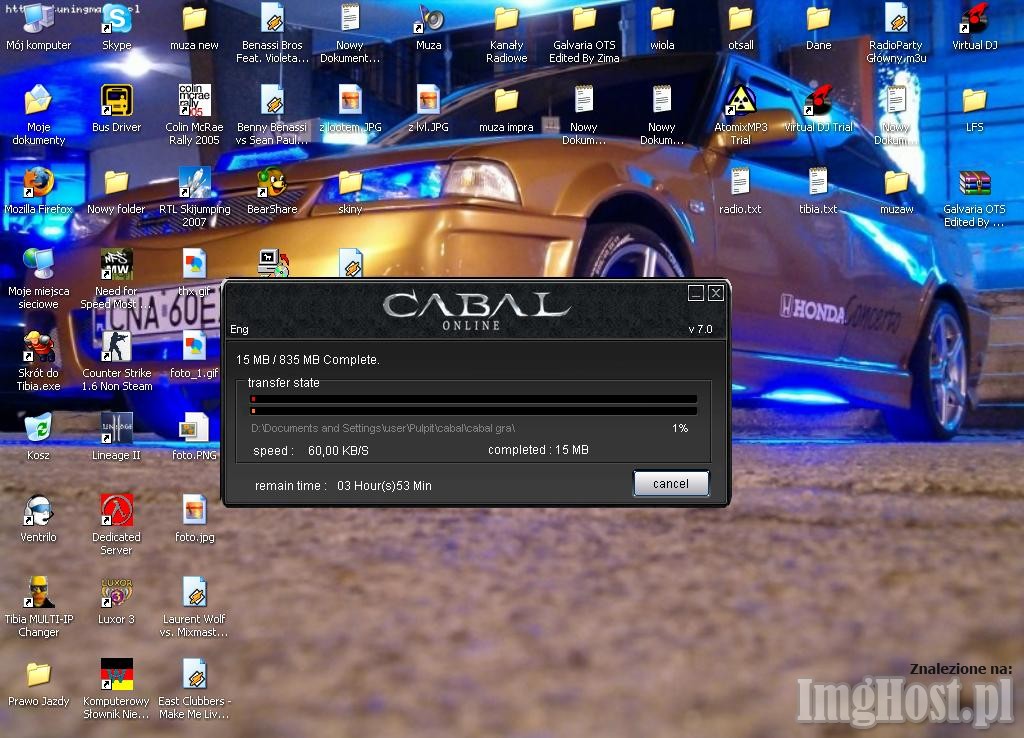The image size is (1024, 738).
Task: Launch the Skype shortcut
Action: click(x=117, y=20)
